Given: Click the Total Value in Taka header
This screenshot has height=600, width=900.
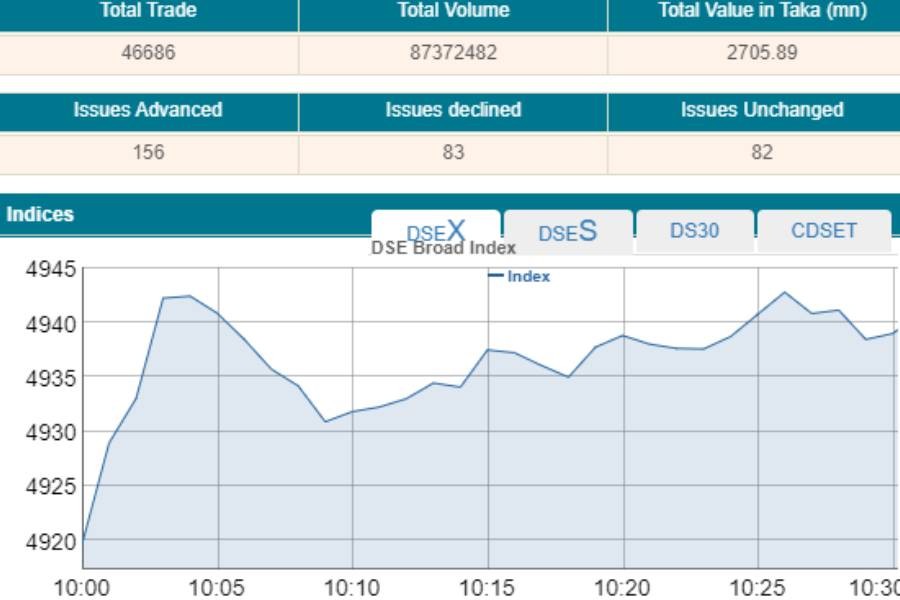Looking at the screenshot, I should point(762,11).
